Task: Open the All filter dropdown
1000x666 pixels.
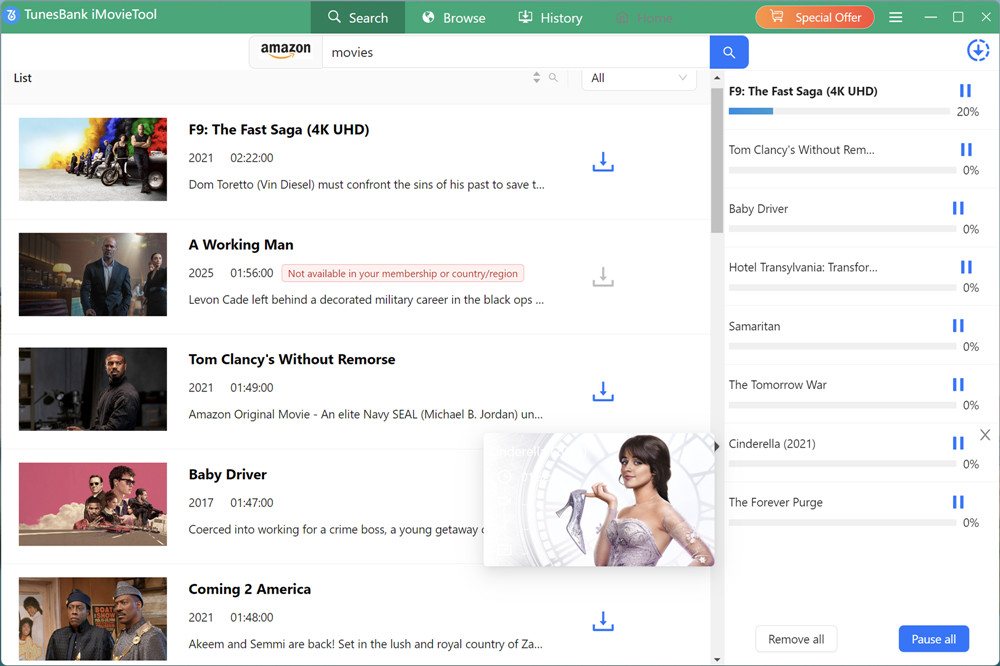Action: (x=638, y=78)
